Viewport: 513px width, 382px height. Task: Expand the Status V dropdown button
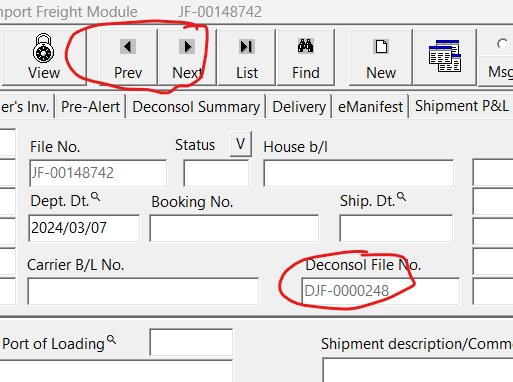tap(241, 144)
